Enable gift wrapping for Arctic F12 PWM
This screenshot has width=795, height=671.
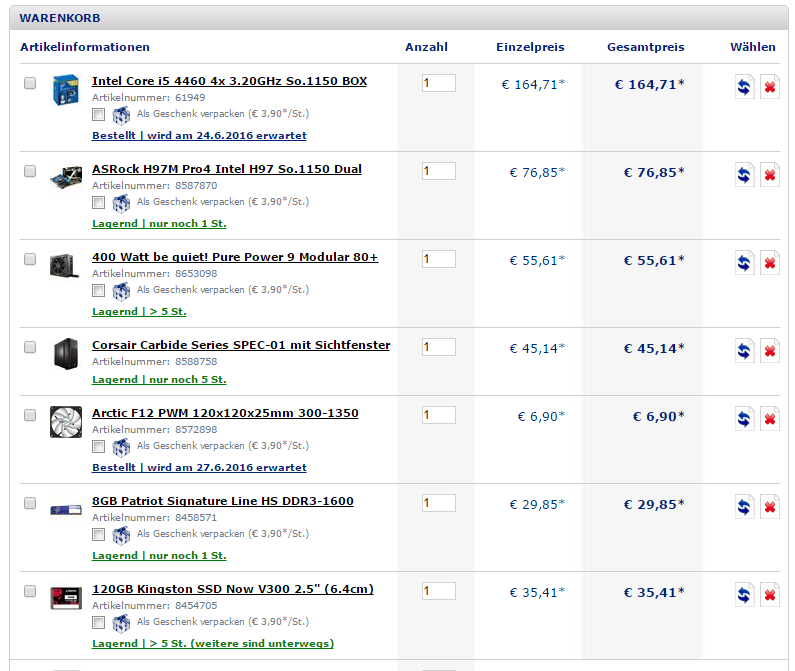[98, 447]
